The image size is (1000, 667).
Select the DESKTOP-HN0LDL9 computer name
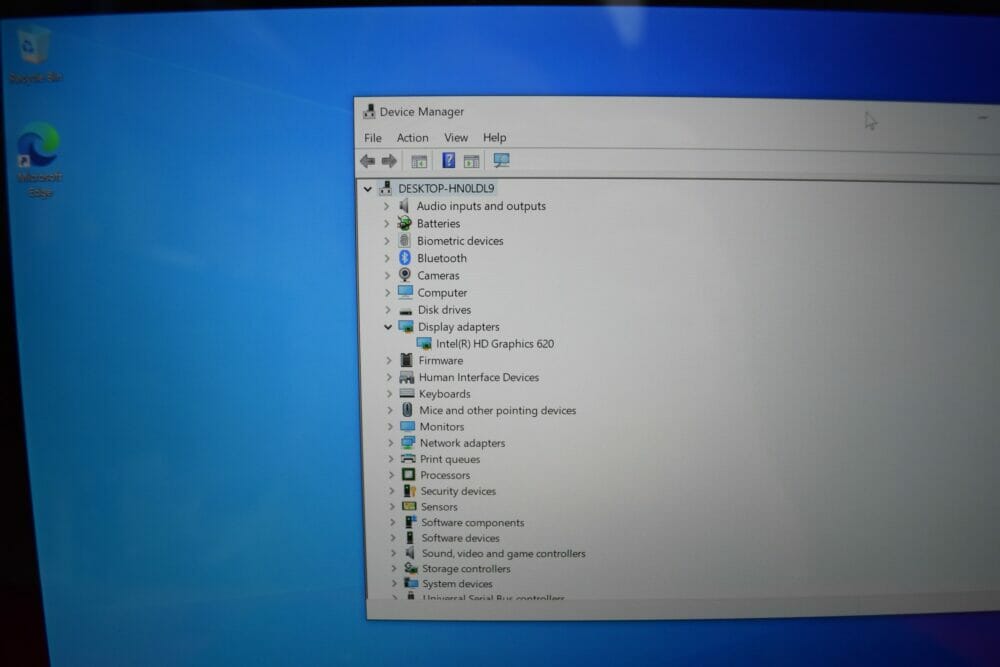click(x=446, y=188)
